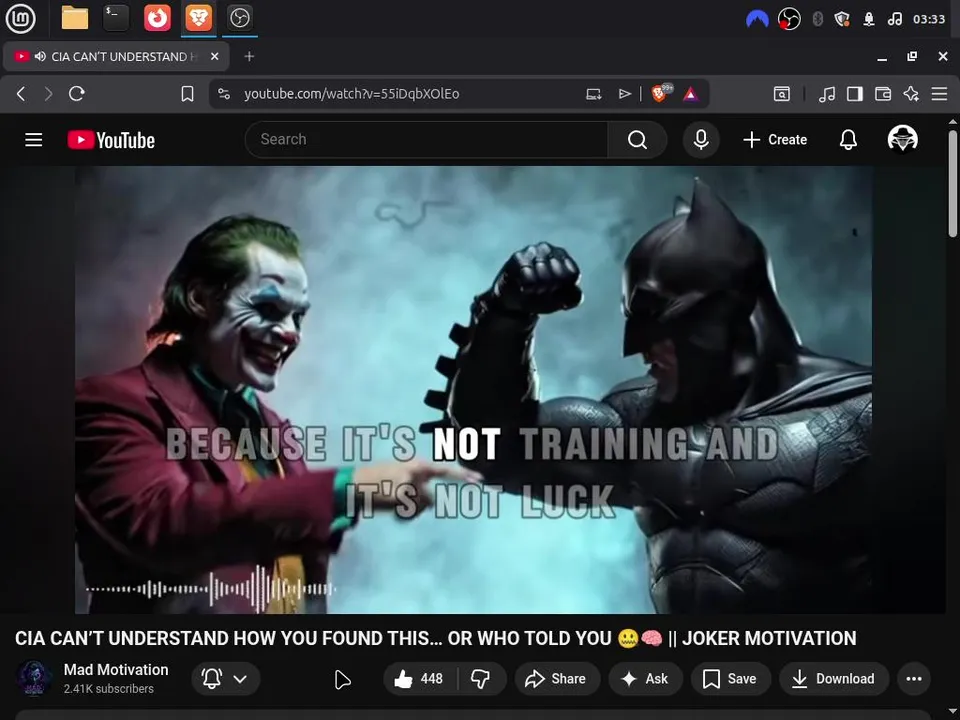
Task: Open the 03:33 clock calendar
Action: [x=929, y=19]
